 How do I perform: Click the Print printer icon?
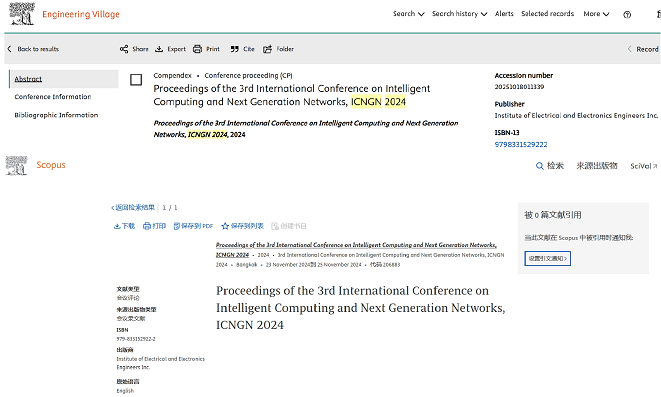point(197,49)
